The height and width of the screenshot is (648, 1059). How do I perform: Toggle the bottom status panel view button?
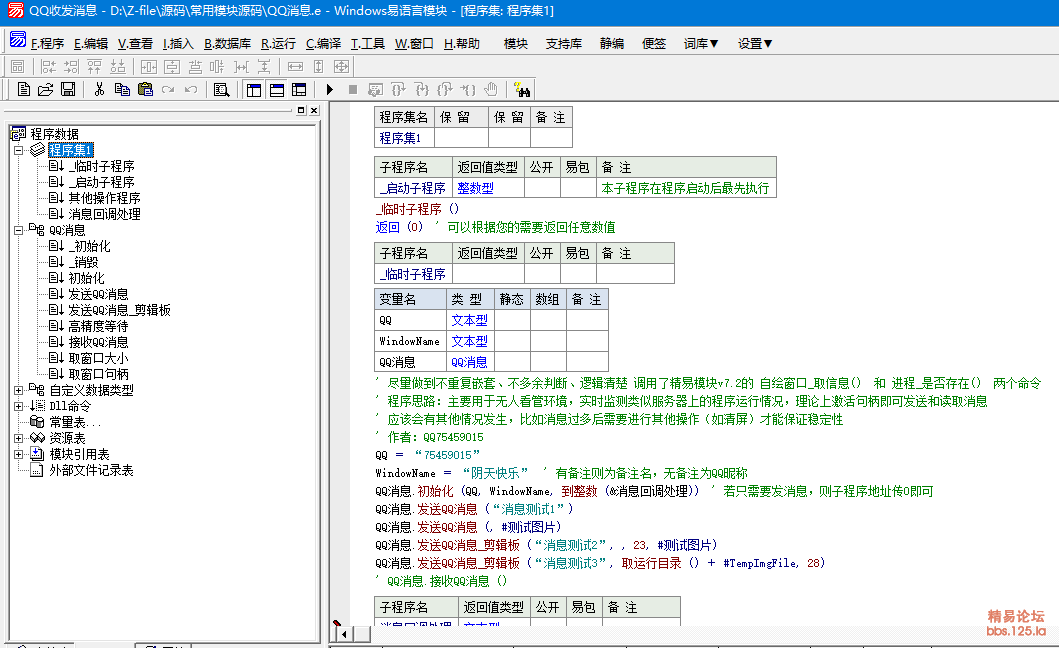[277, 89]
